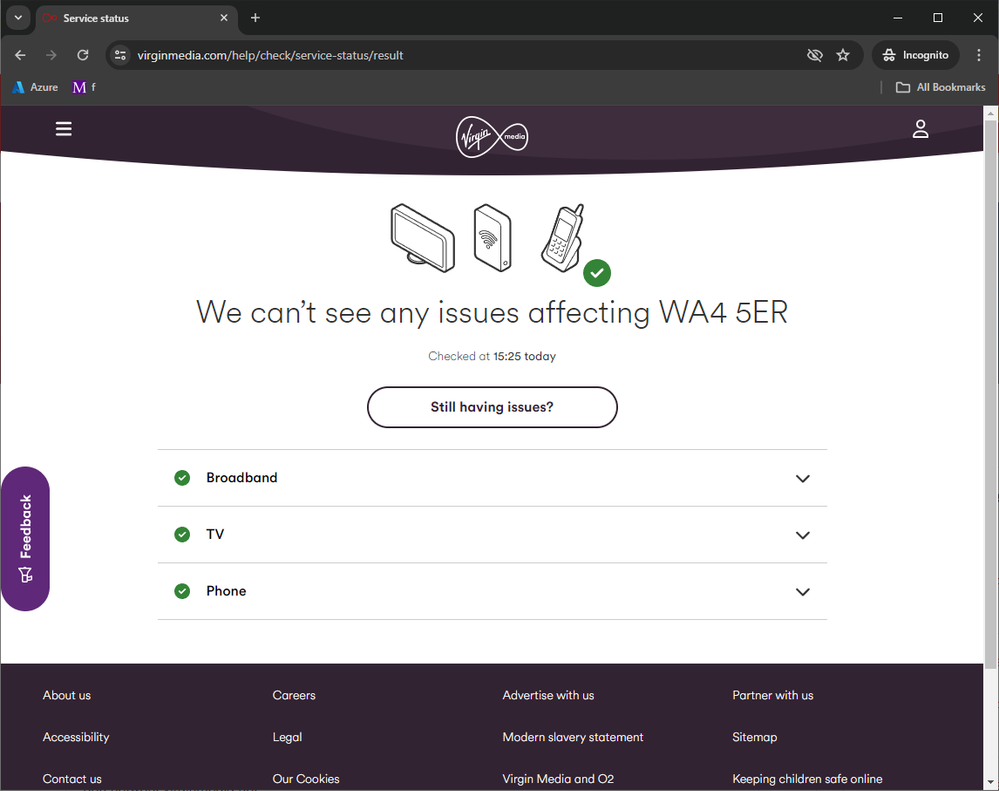Image resolution: width=999 pixels, height=791 pixels.
Task: Click the browser back arrow
Action: point(20,55)
